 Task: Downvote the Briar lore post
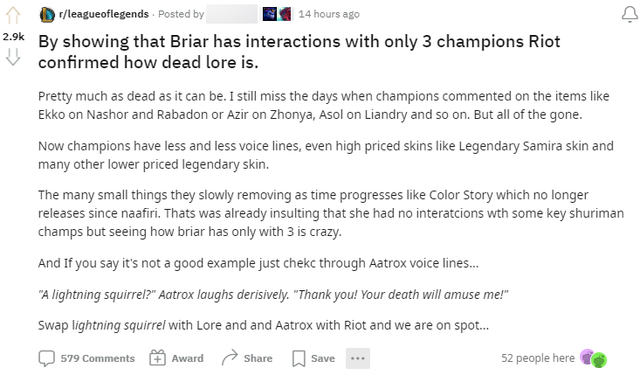point(13,57)
